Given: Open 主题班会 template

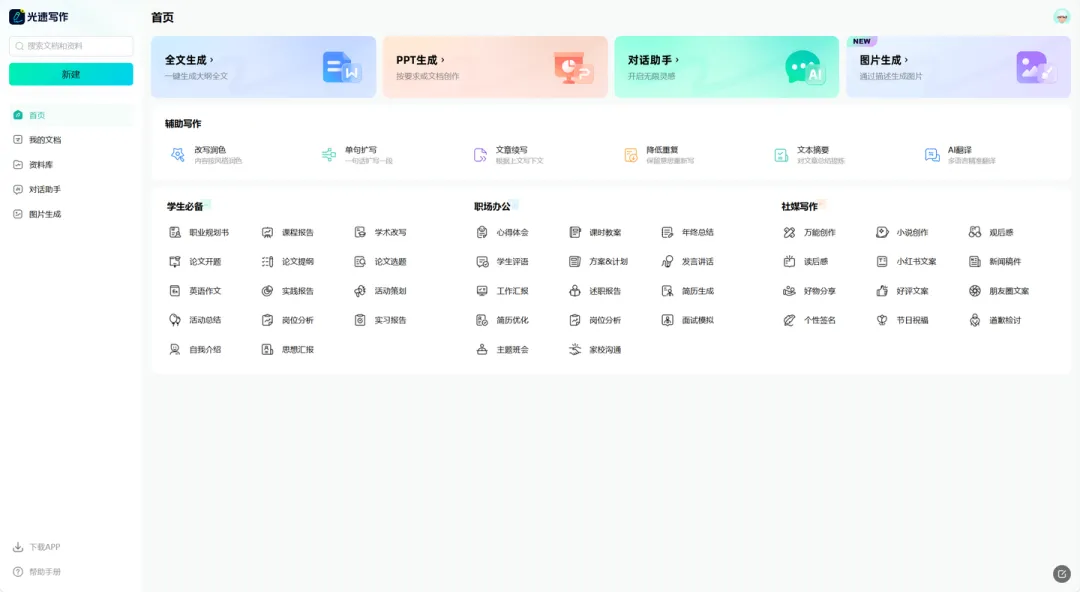Looking at the screenshot, I should point(503,350).
